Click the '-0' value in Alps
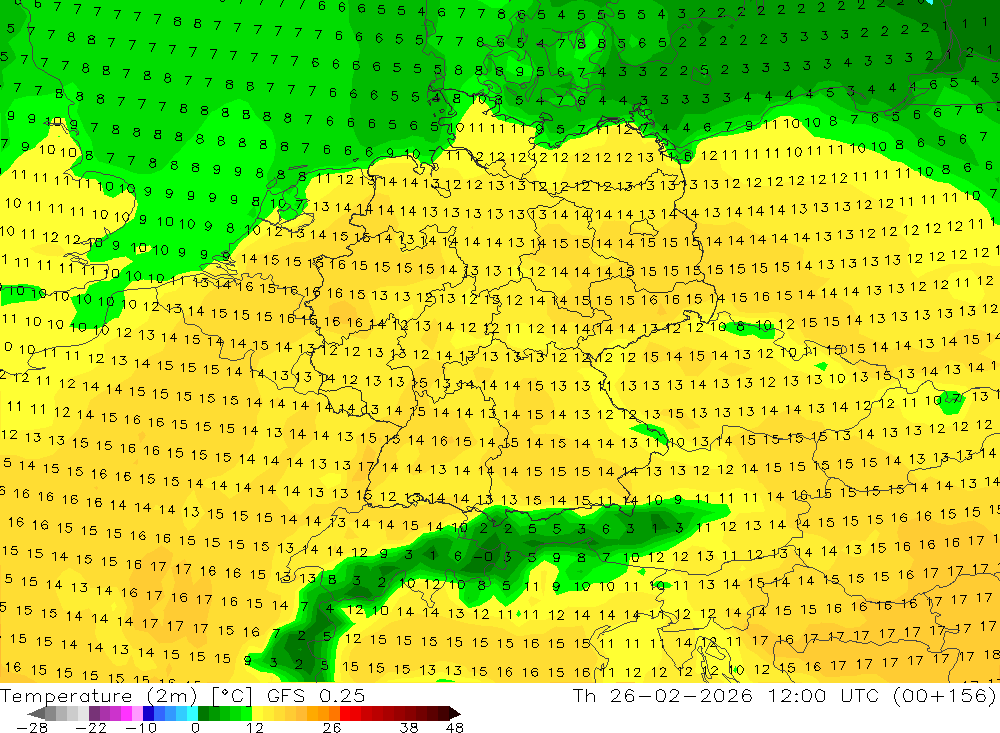This screenshot has width=1000, height=733. (x=483, y=556)
